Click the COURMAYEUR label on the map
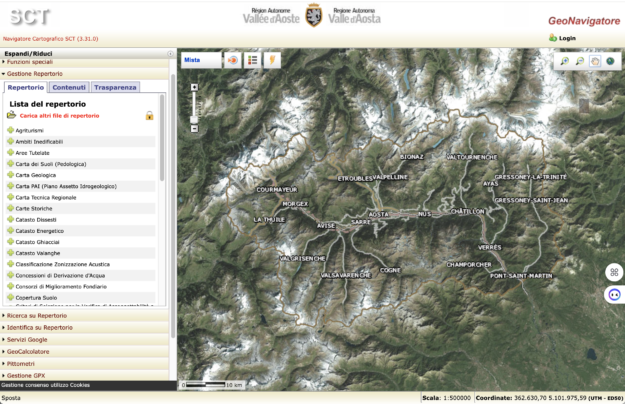The image size is (625, 404). coord(277,190)
